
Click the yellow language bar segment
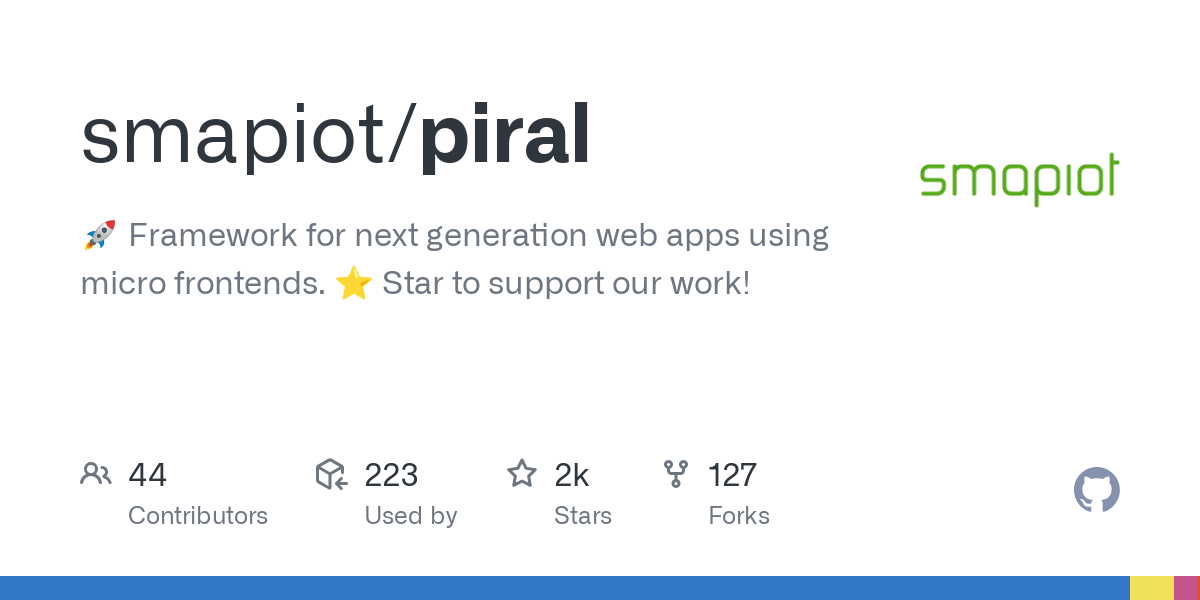pyautogui.click(x=1151, y=588)
